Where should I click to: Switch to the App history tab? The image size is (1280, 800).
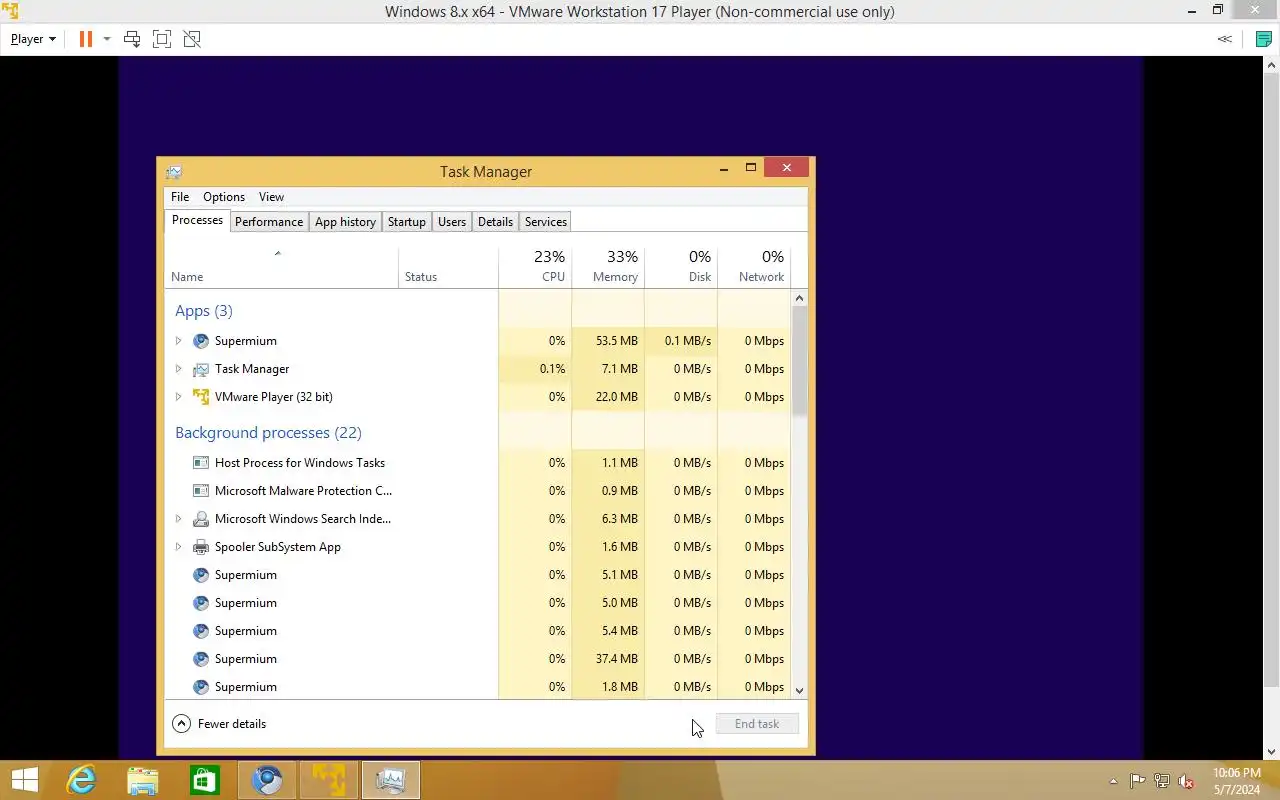point(345,222)
